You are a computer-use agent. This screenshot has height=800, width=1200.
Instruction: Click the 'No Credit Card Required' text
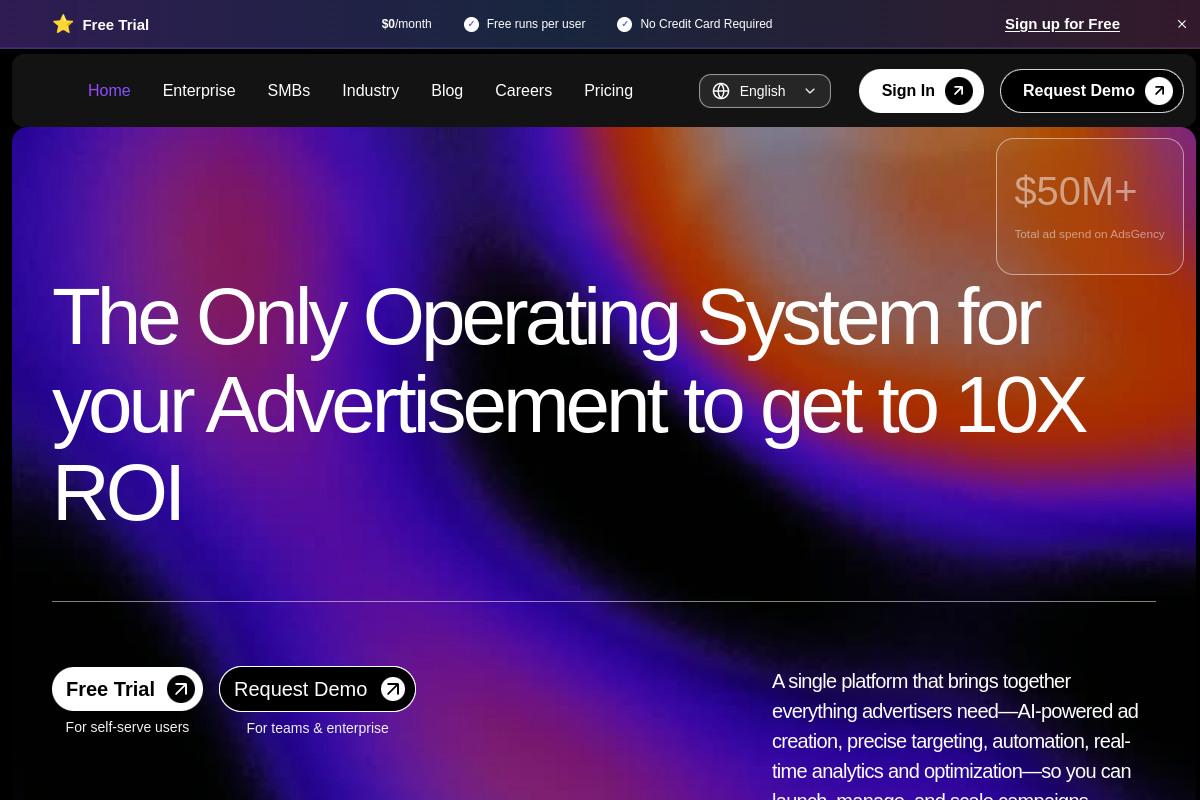706,24
